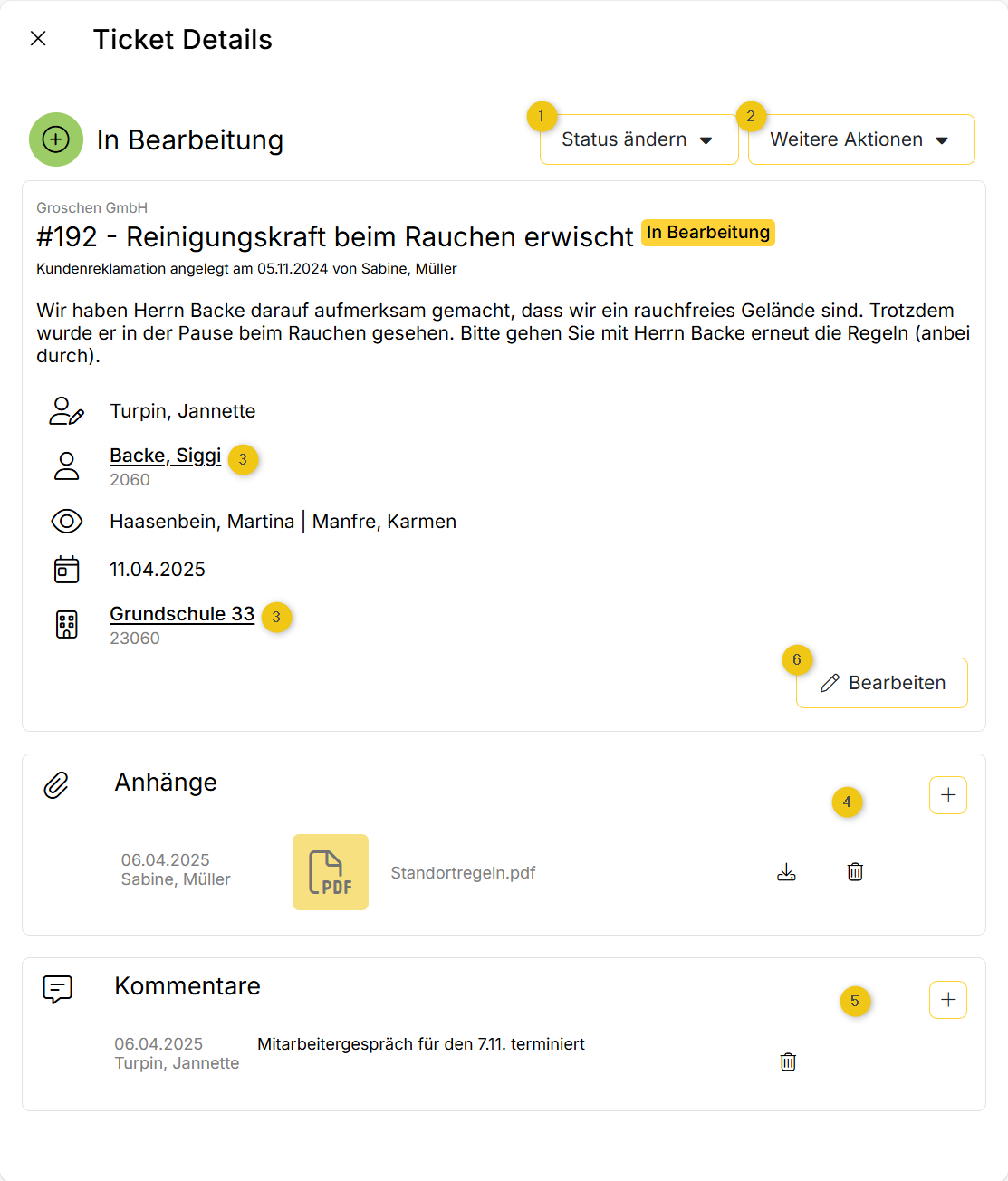The height and width of the screenshot is (1181, 1008).
Task: Delete the Standortregeln.pdf attachment
Action: (x=855, y=872)
